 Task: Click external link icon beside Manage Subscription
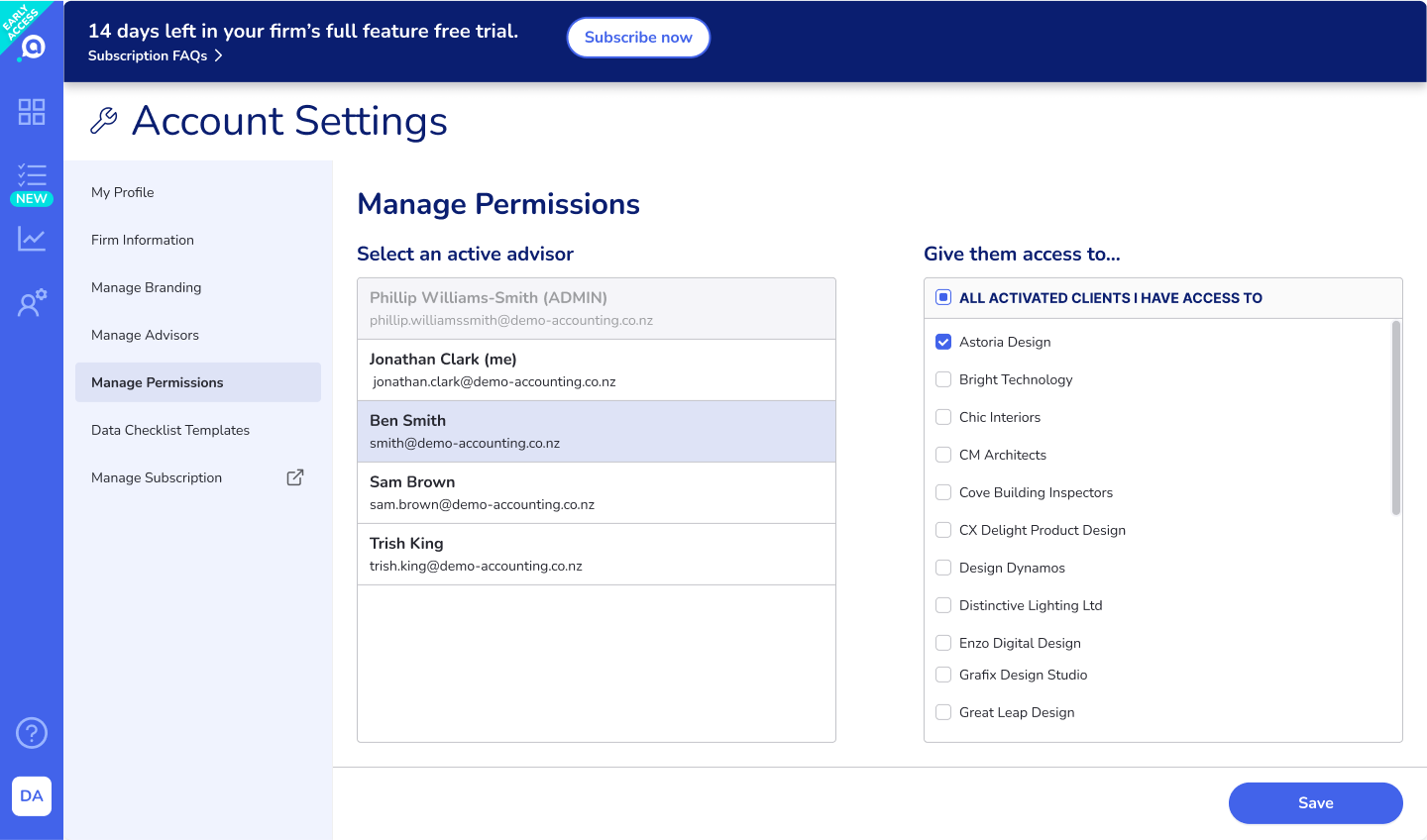pyautogui.click(x=295, y=477)
